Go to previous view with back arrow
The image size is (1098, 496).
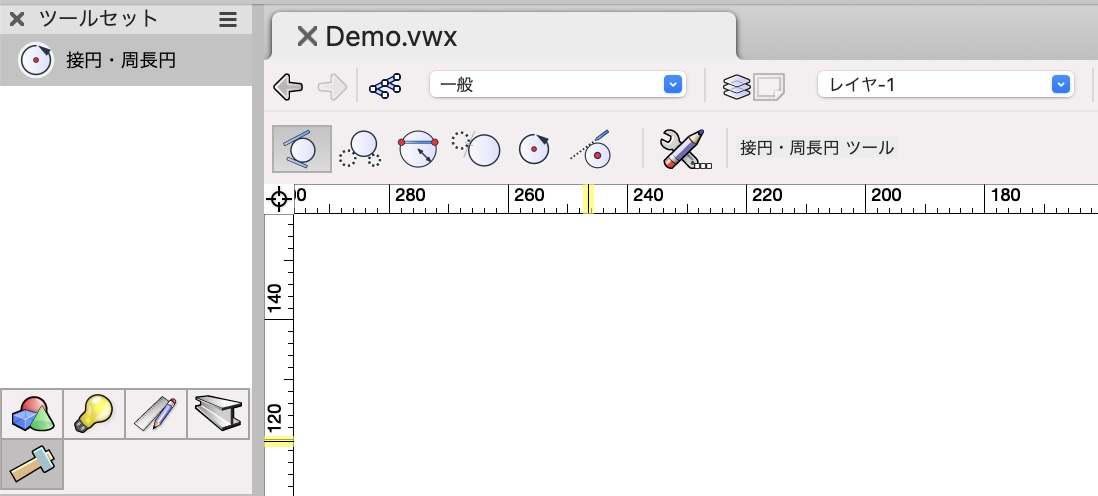pyautogui.click(x=288, y=87)
